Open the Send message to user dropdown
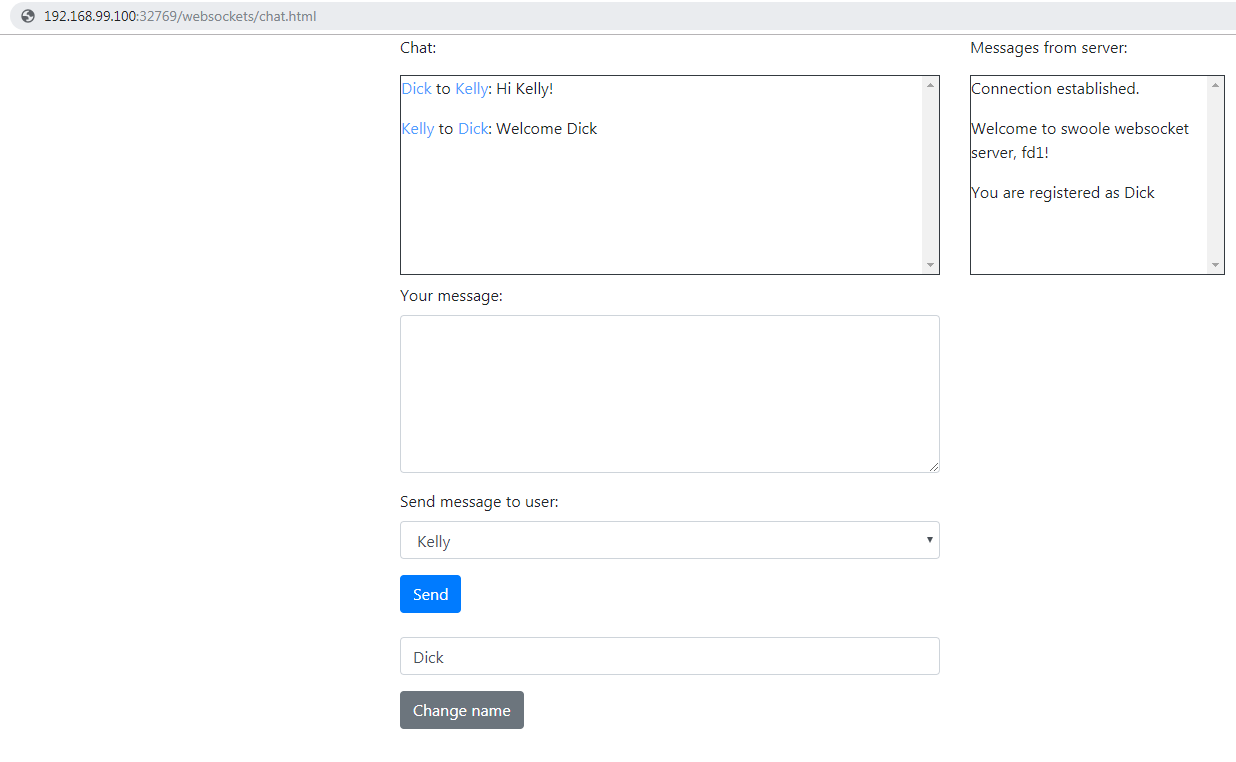The height and width of the screenshot is (762, 1236). point(669,540)
